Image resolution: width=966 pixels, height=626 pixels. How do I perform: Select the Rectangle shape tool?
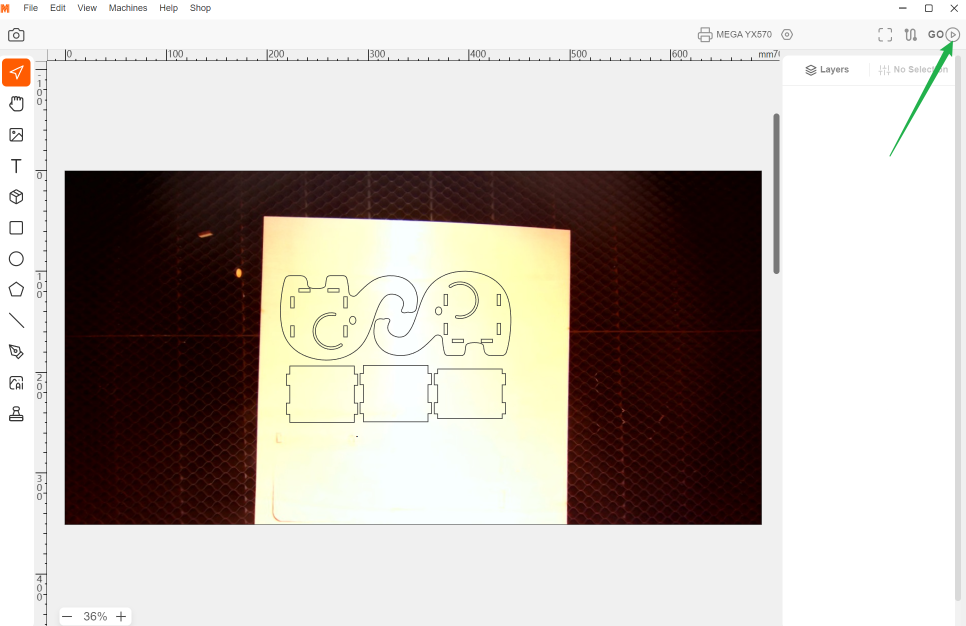16,228
